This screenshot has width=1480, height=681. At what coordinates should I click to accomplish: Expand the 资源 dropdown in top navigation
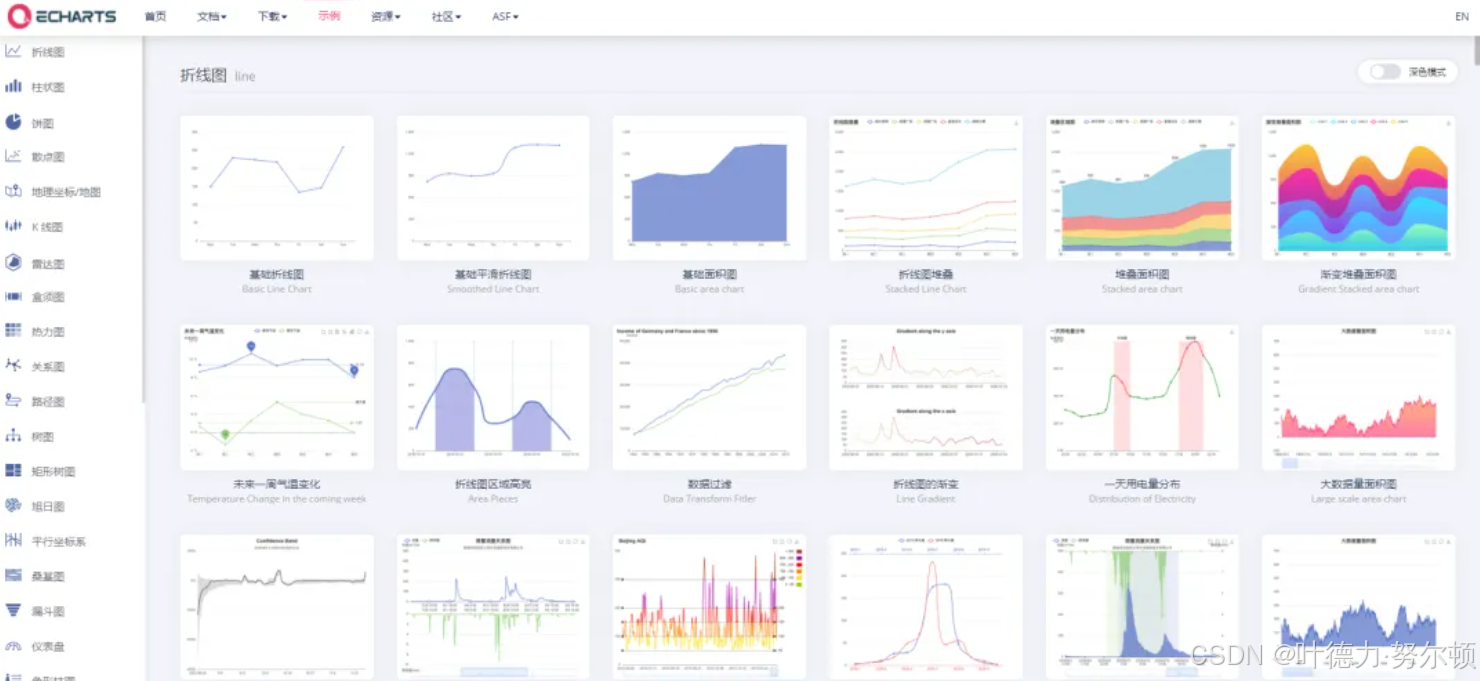click(x=385, y=16)
